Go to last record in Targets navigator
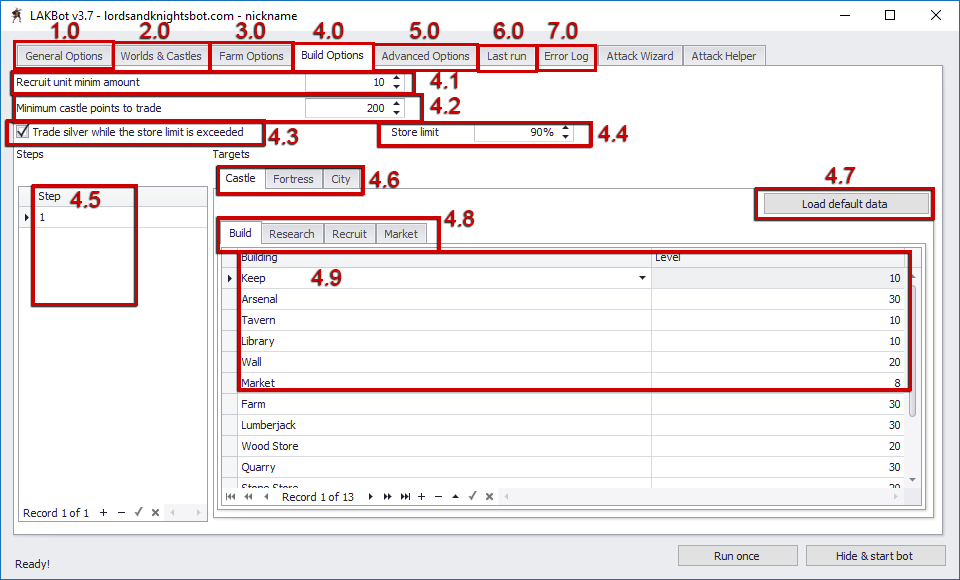 pos(405,497)
